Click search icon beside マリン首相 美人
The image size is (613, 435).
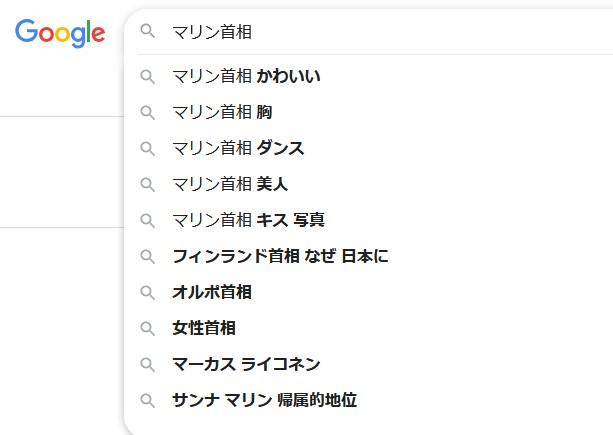148,184
